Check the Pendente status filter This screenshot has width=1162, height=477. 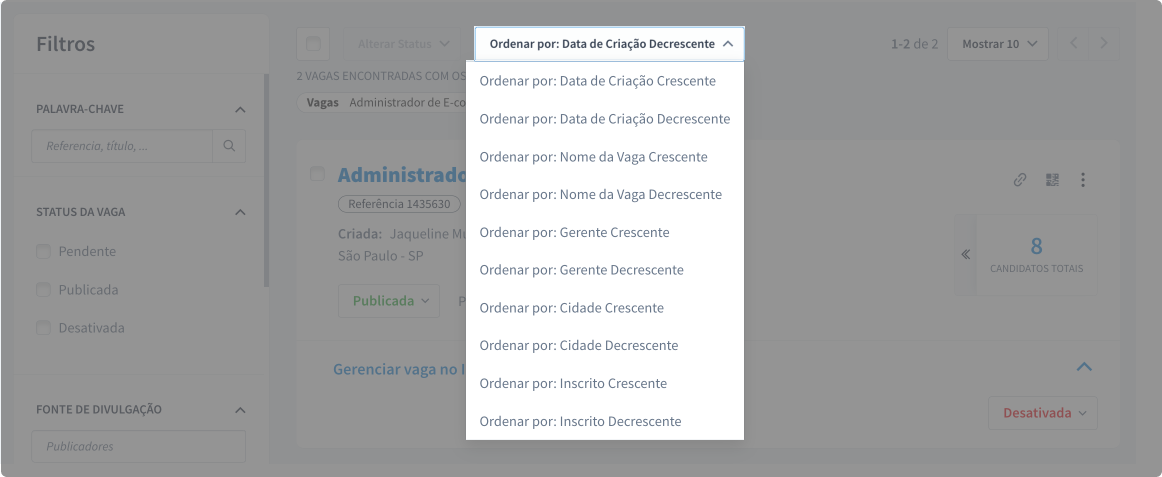pos(43,252)
